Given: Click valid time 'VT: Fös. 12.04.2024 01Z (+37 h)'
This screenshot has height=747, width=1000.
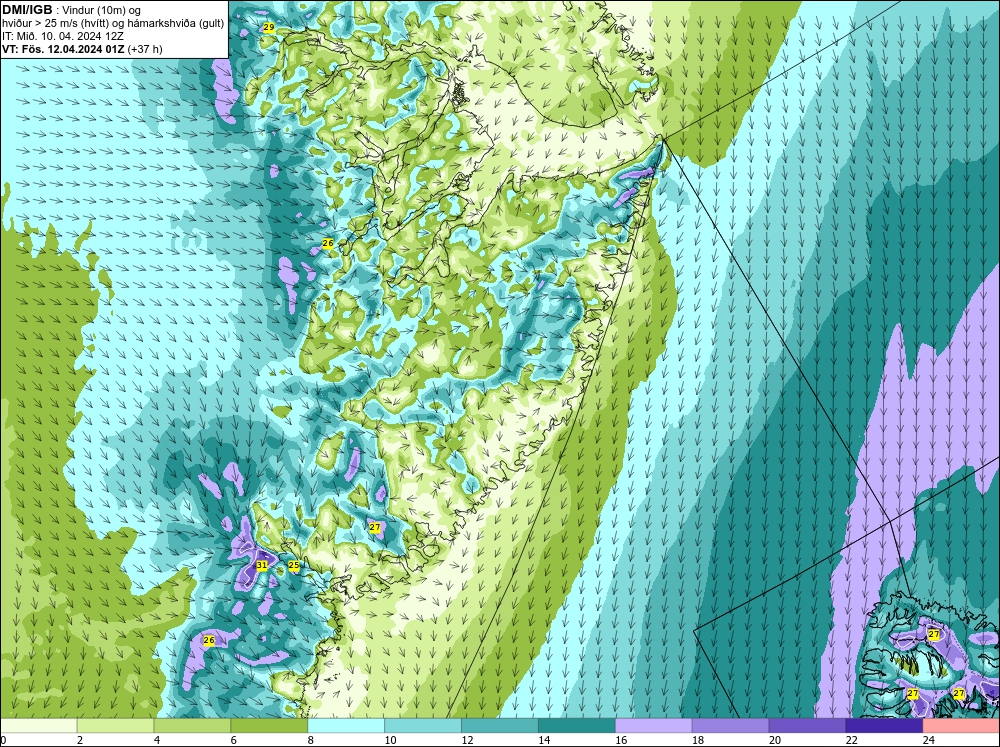Looking at the screenshot, I should tap(82, 49).
